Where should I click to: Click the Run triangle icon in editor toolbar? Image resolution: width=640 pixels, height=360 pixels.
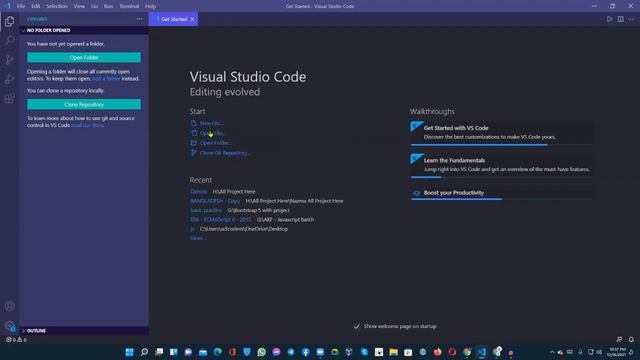[x=609, y=19]
